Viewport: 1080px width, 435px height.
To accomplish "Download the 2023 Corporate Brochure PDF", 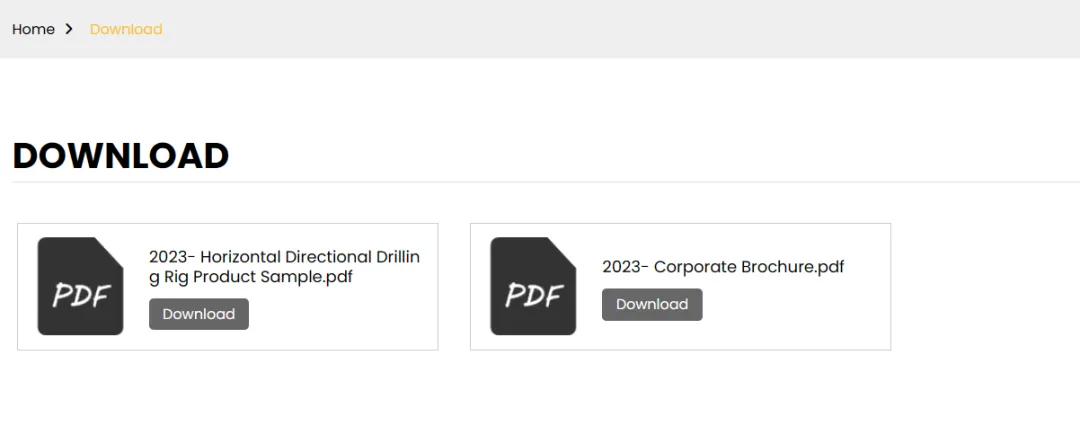I will pyautogui.click(x=652, y=304).
